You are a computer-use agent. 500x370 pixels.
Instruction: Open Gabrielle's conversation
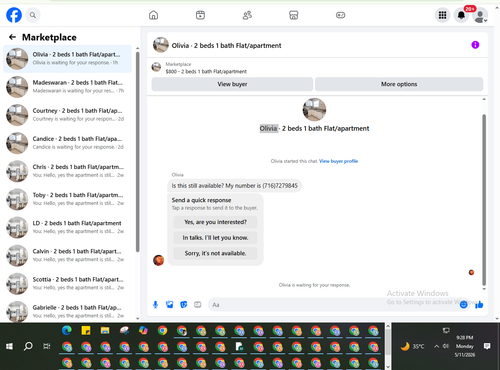coord(67,311)
